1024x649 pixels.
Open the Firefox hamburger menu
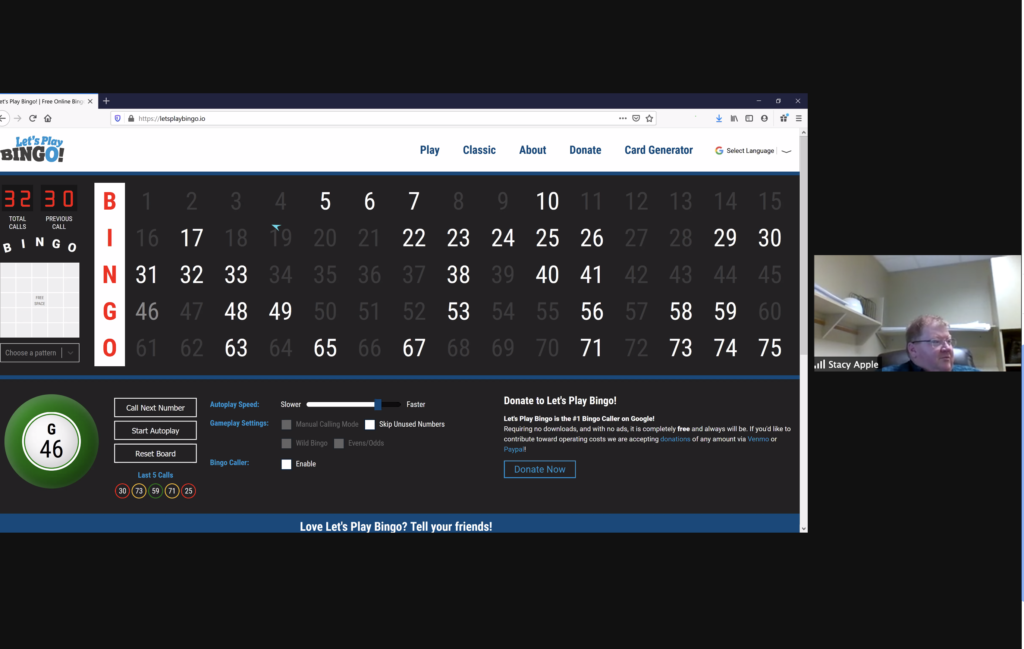pyautogui.click(x=798, y=118)
